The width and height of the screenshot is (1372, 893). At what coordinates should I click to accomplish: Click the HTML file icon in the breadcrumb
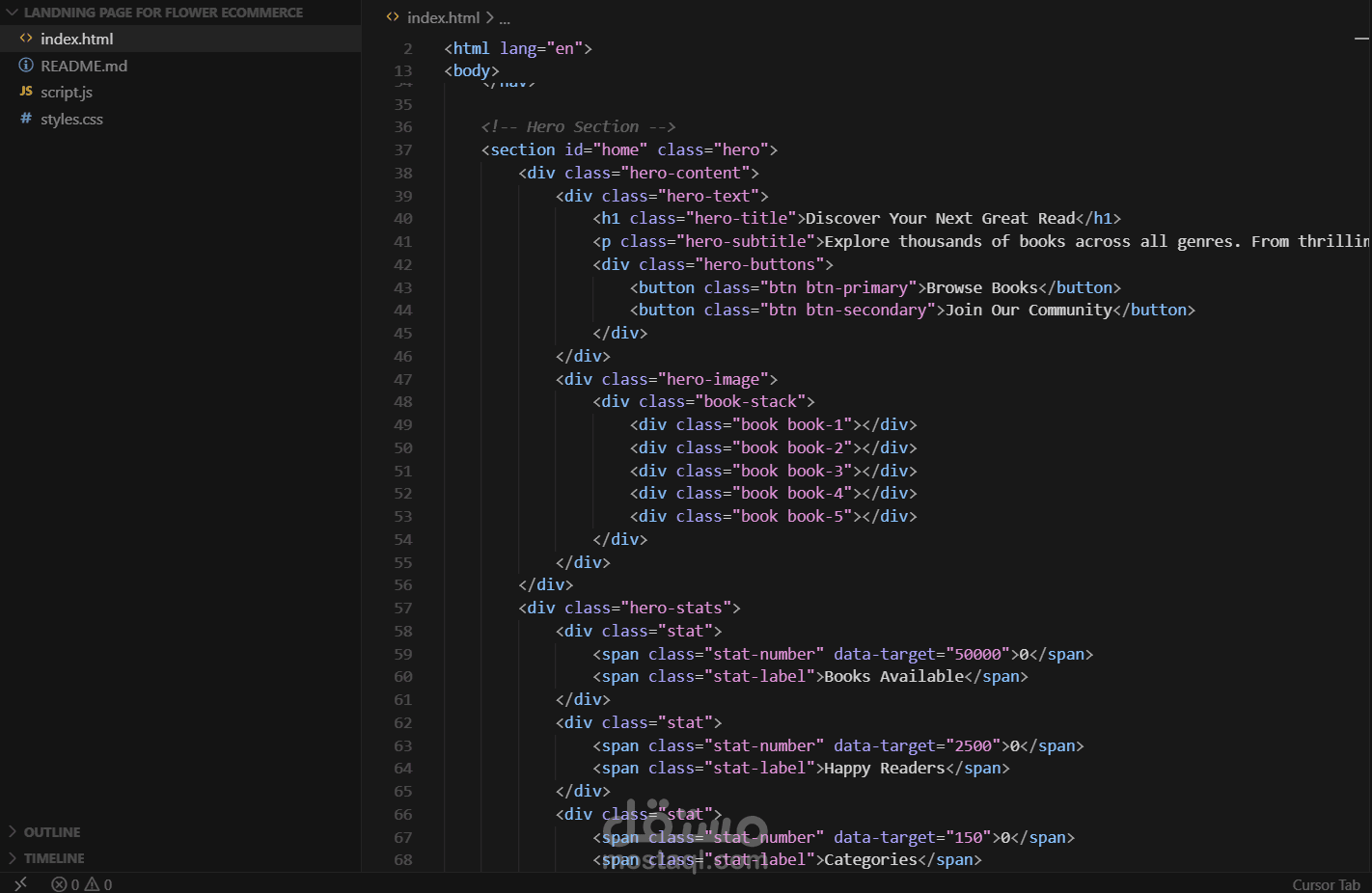click(393, 17)
